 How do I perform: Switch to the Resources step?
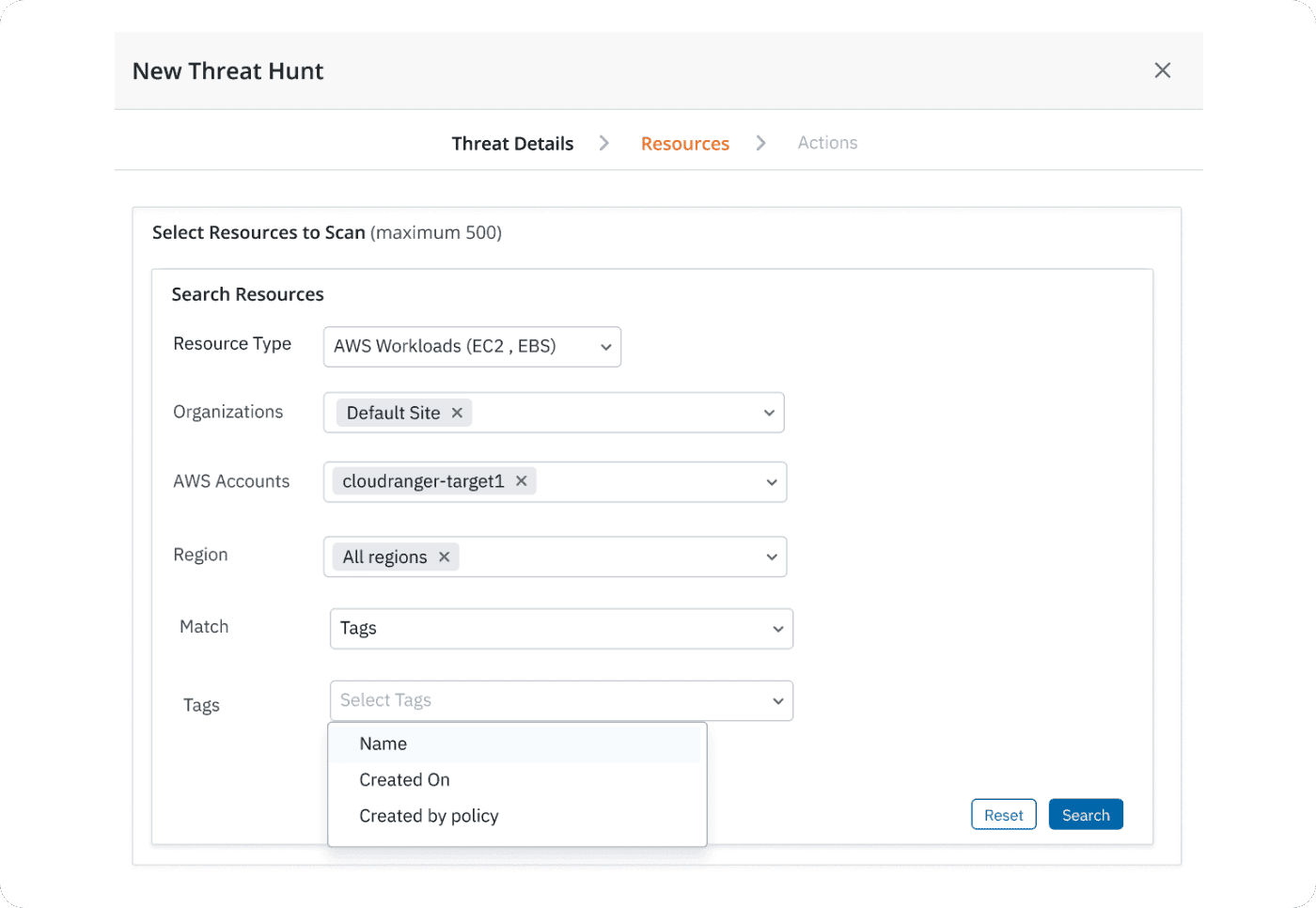point(684,144)
